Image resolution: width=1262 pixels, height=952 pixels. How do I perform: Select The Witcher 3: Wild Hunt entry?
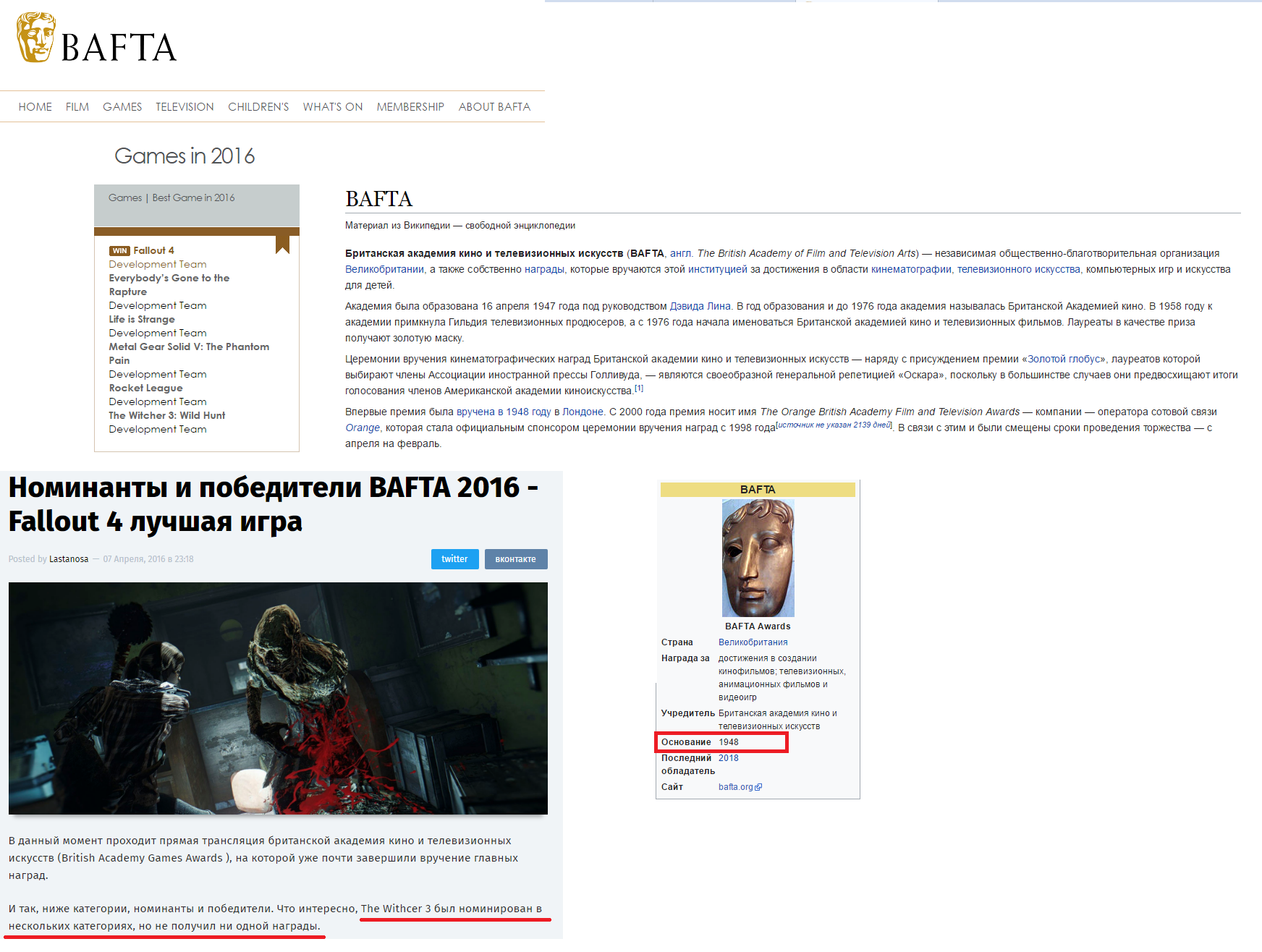click(167, 415)
